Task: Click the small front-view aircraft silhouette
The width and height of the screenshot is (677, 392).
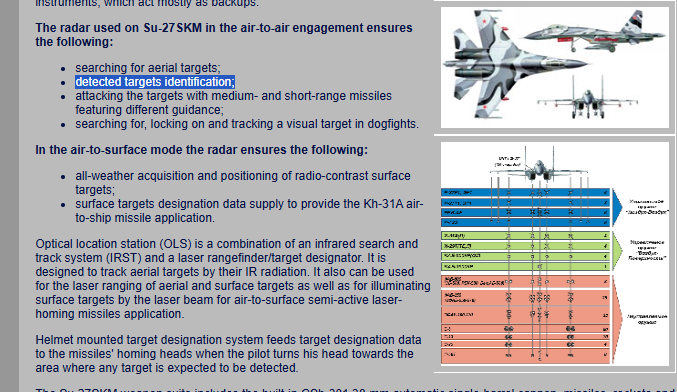Action: click(587, 98)
